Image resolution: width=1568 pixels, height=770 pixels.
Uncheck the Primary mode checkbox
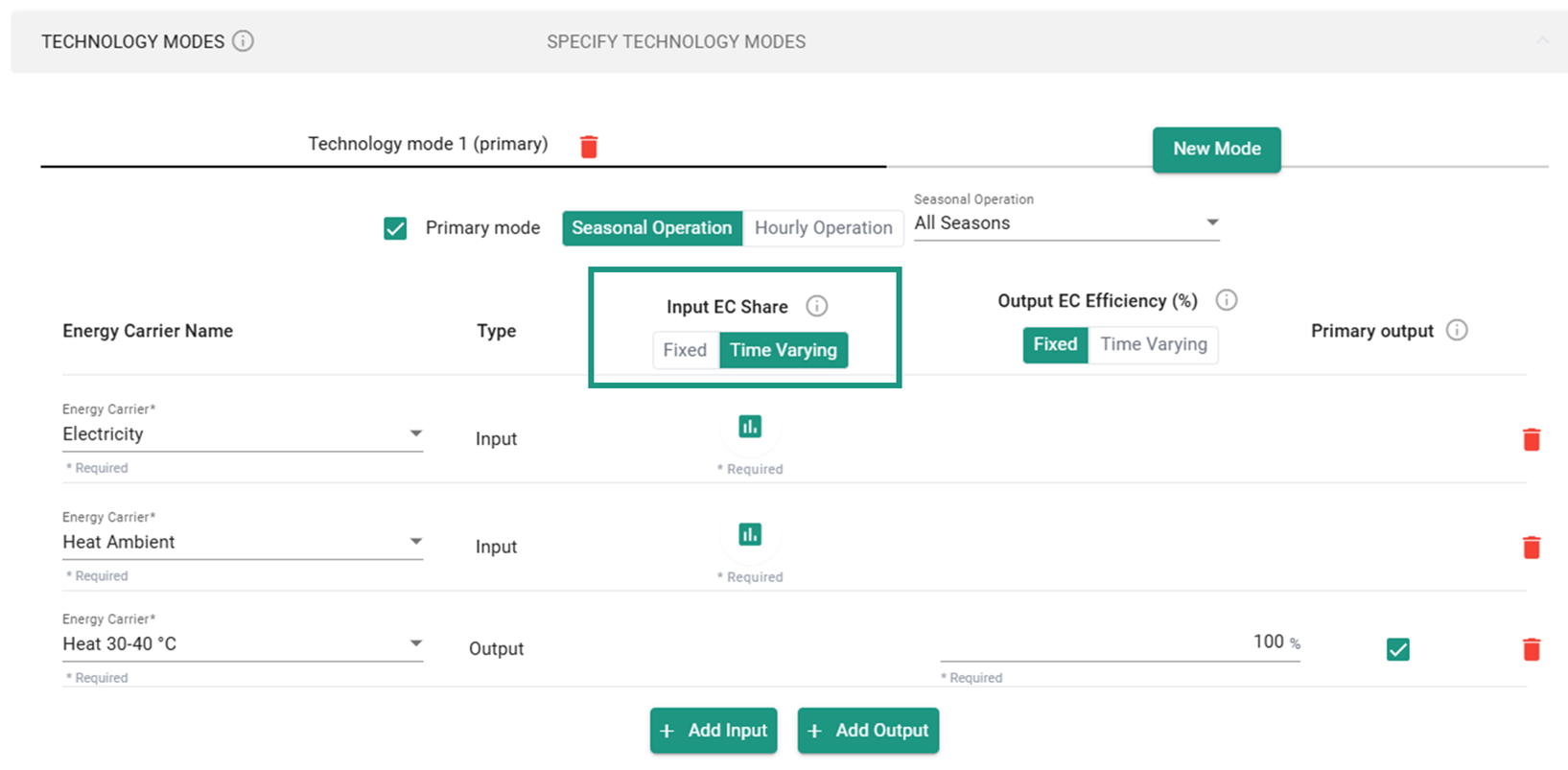395,228
